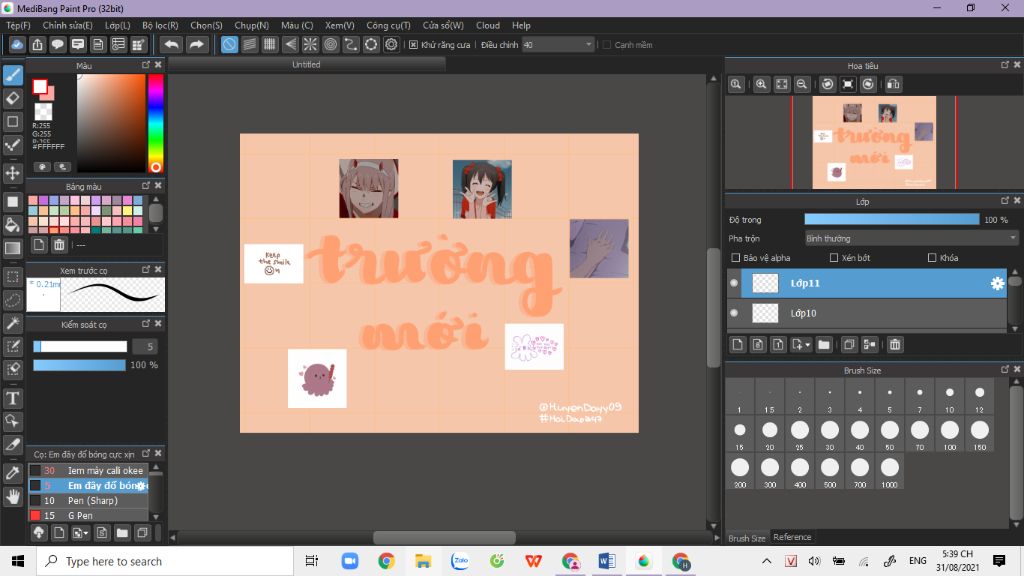The height and width of the screenshot is (576, 1024).
Task: Open the Lớp(L) menu
Action: click(x=118, y=25)
